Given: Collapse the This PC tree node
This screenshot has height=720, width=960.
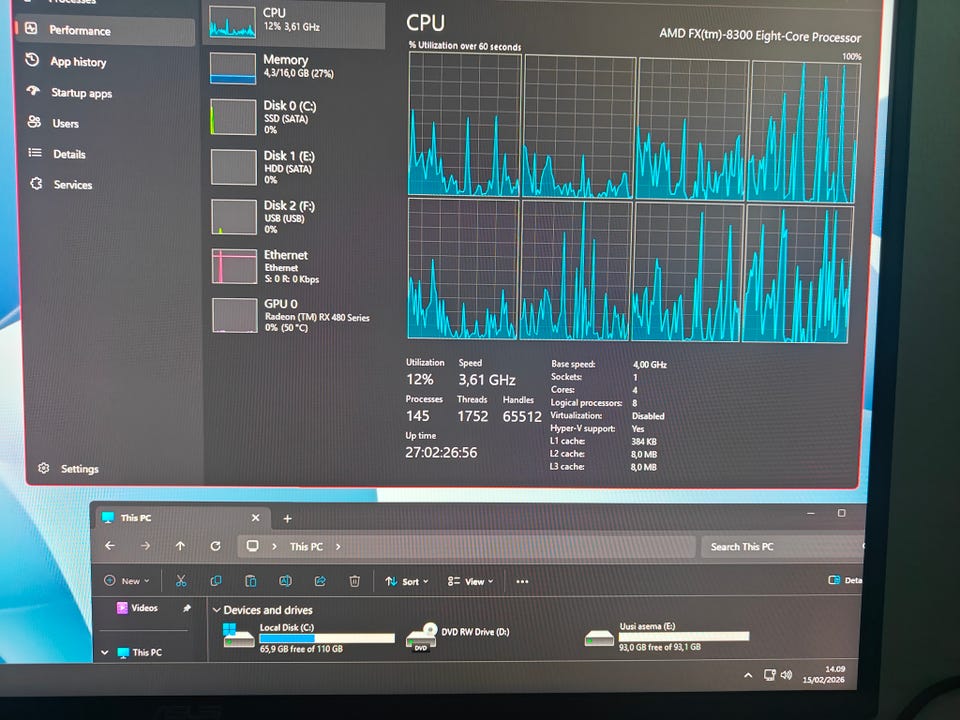Looking at the screenshot, I should point(105,653).
